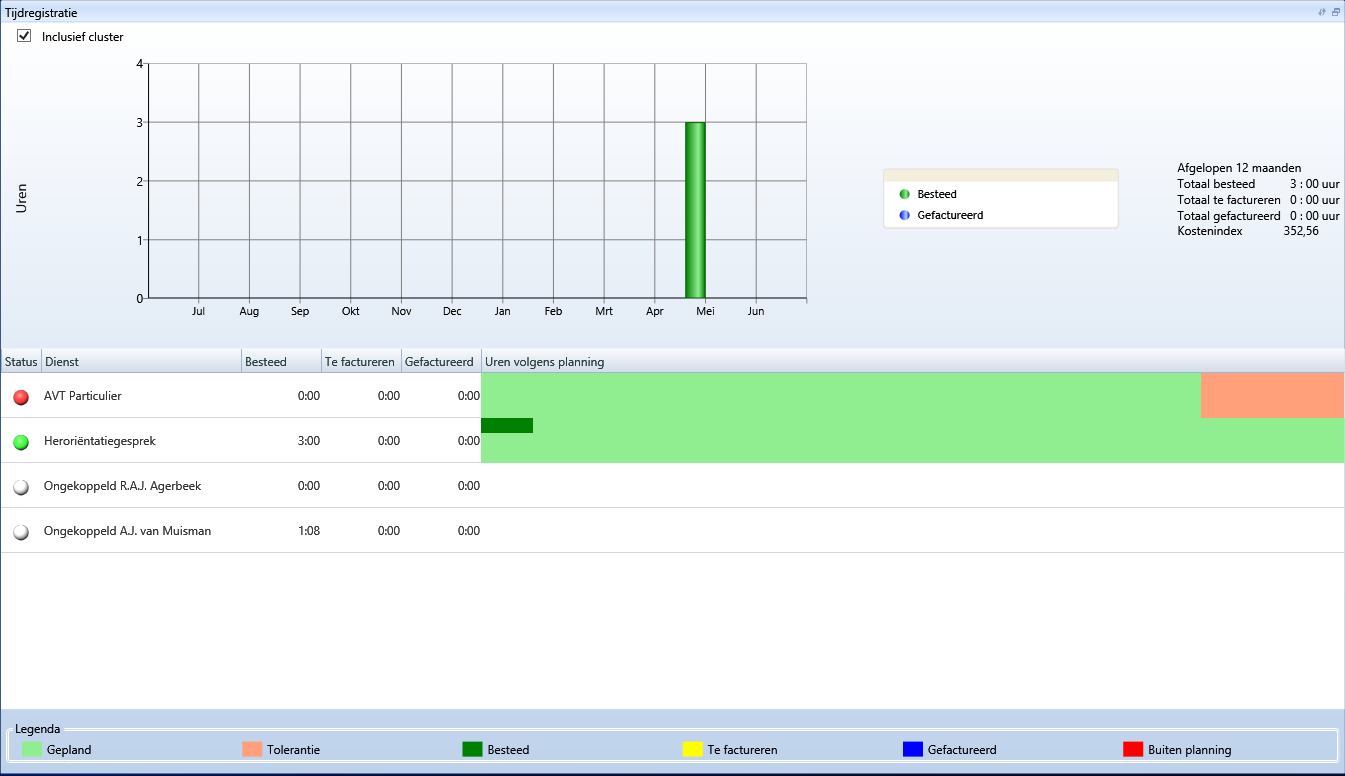Click the 3:00 Besteed value for Heroriëntatiegesprek

[x=309, y=441]
